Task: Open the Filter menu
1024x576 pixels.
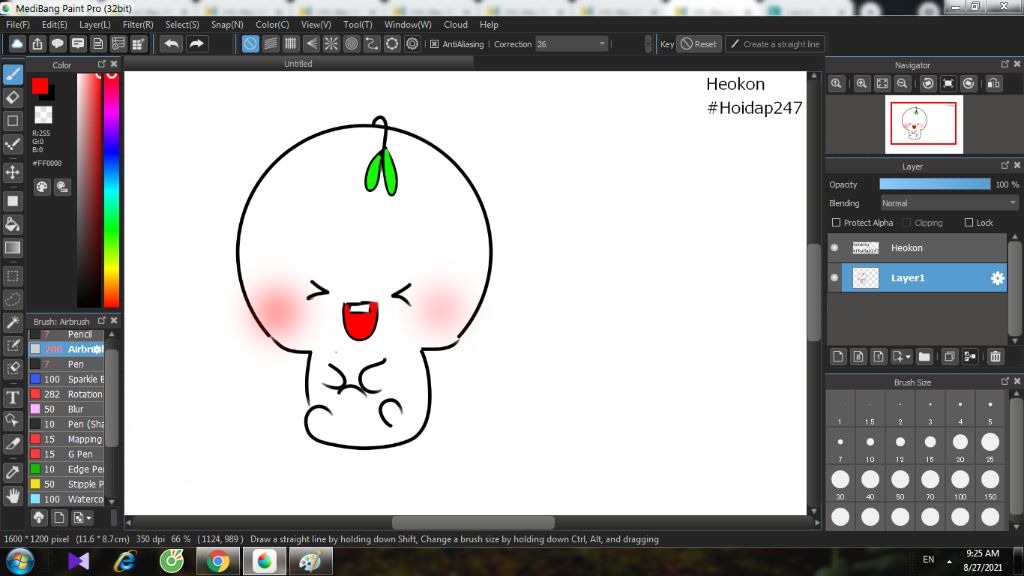Action: click(138, 25)
